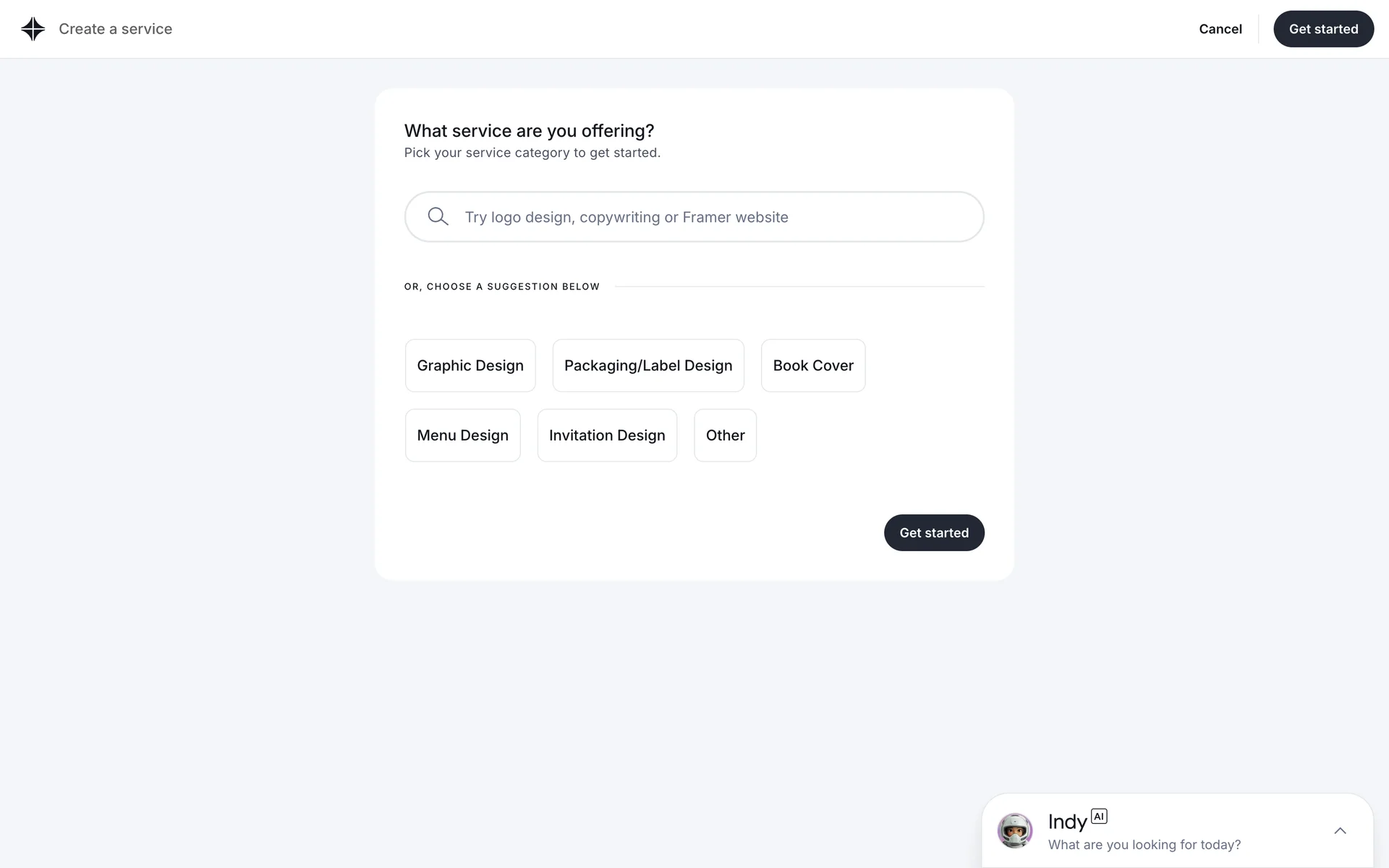Pick the Book Cover suggestion

(813, 365)
